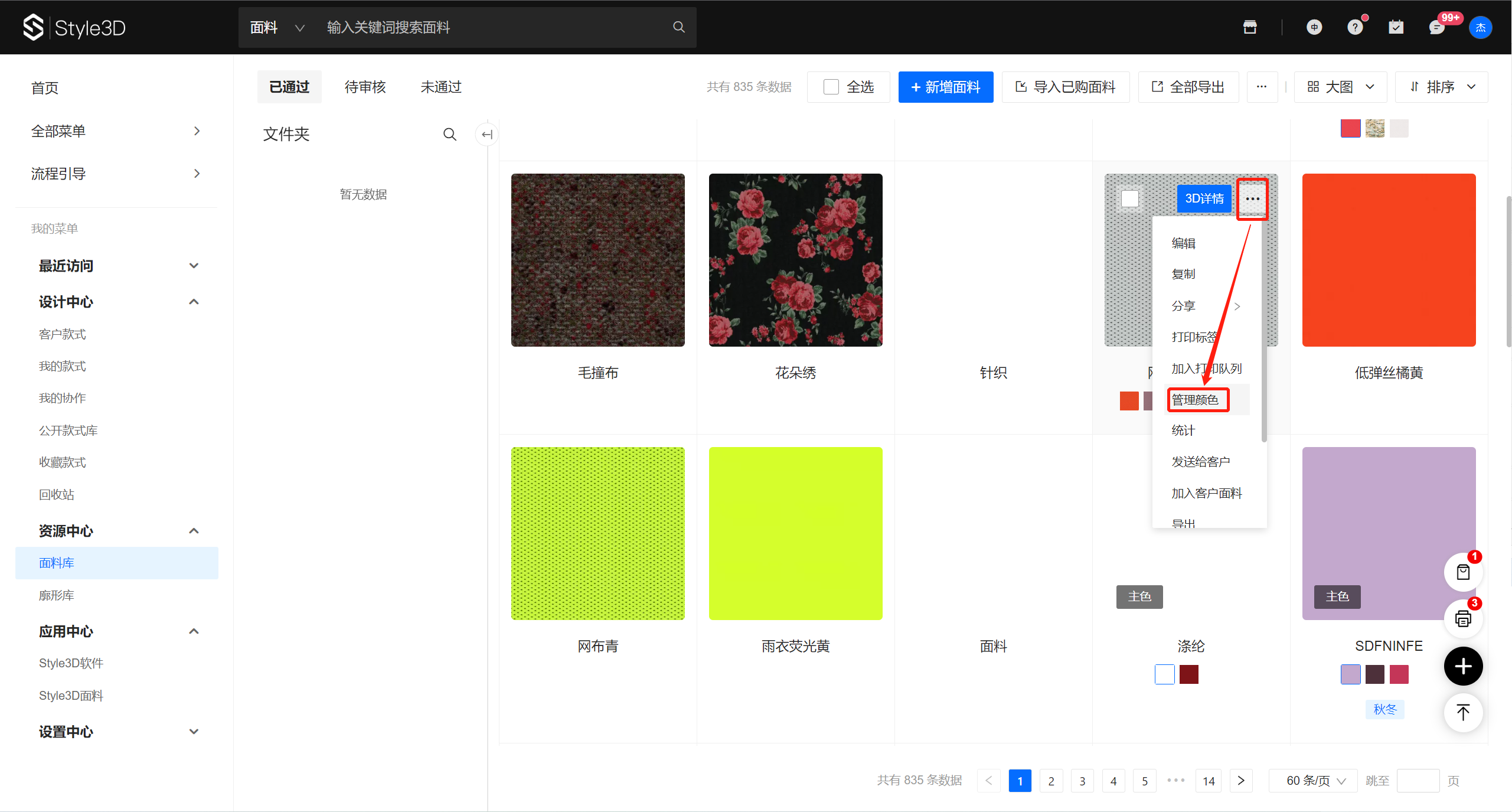Open the shopping bag floating icon
This screenshot has width=1512, height=812.
click(1463, 572)
